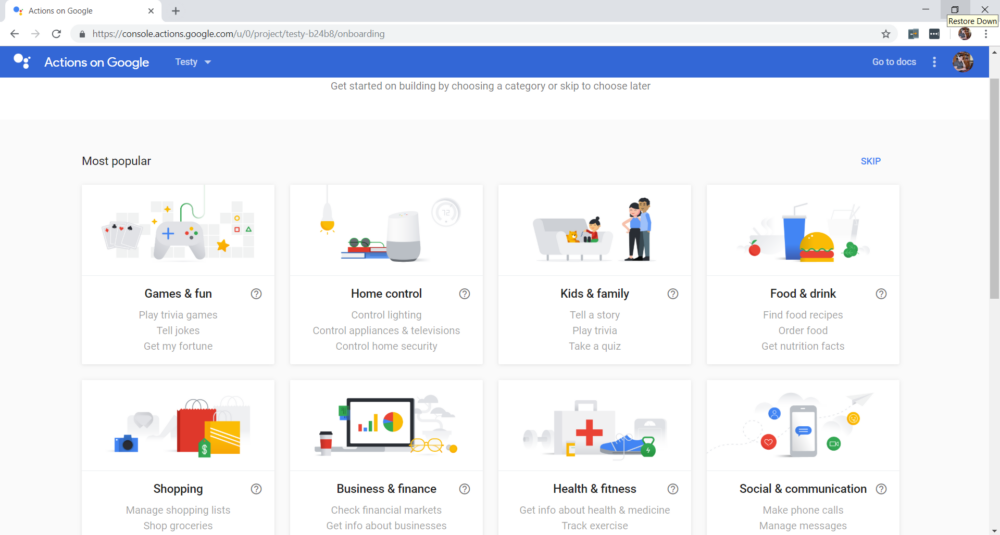Viewport: 1000px width, 535px height.
Task: Show help for Social & communication
Action: pos(881,489)
